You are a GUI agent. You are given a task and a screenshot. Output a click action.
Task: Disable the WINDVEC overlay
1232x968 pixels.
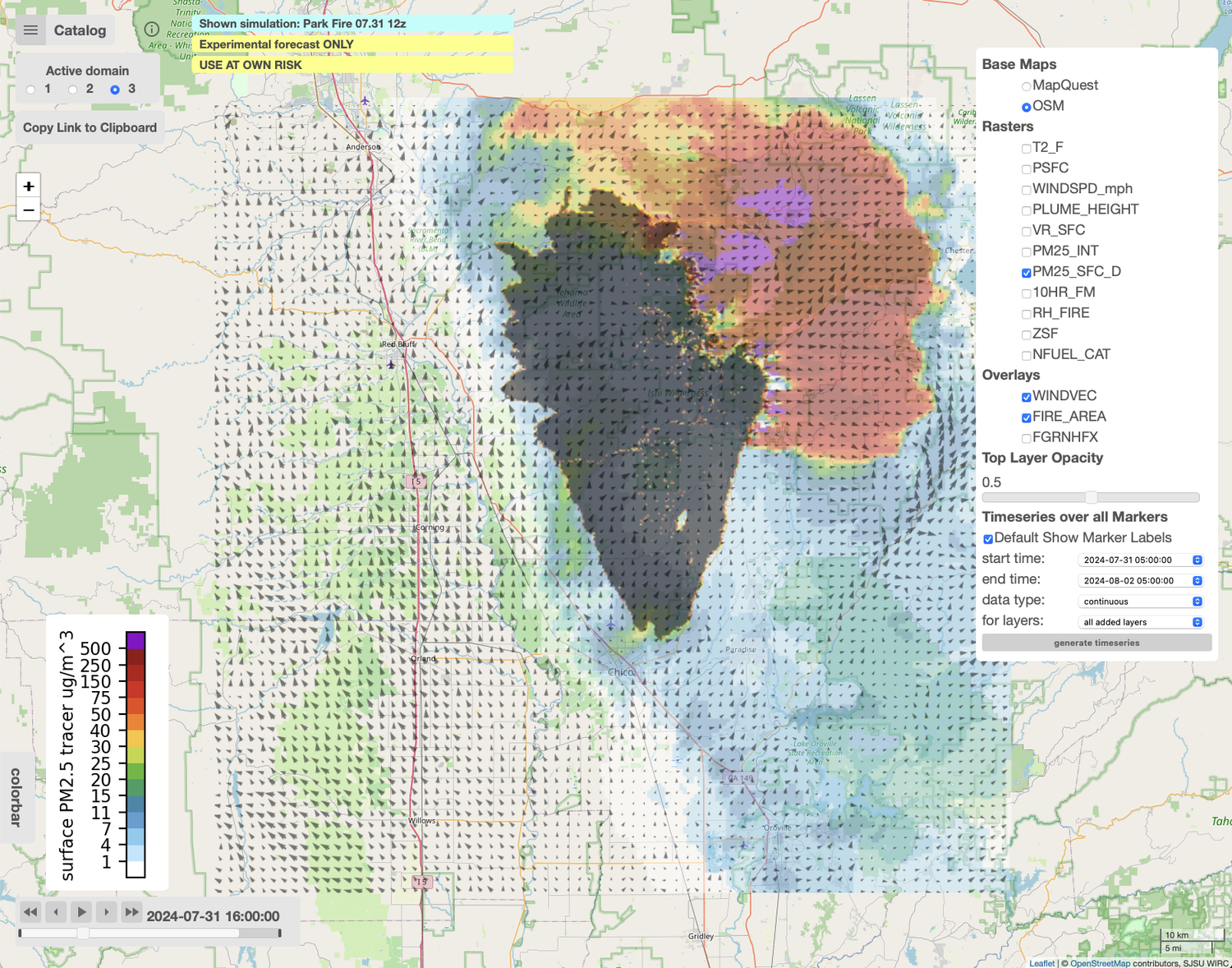coord(1027,396)
